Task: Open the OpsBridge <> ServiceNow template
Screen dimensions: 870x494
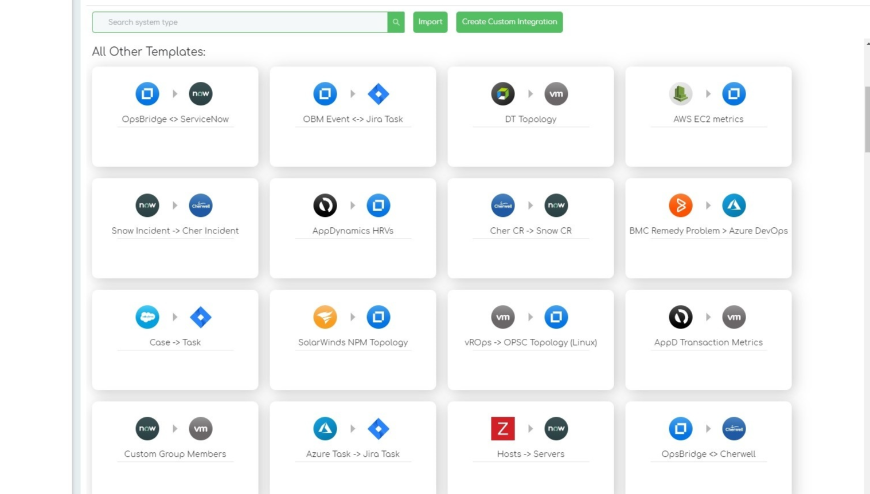Action: pyautogui.click(x=175, y=119)
